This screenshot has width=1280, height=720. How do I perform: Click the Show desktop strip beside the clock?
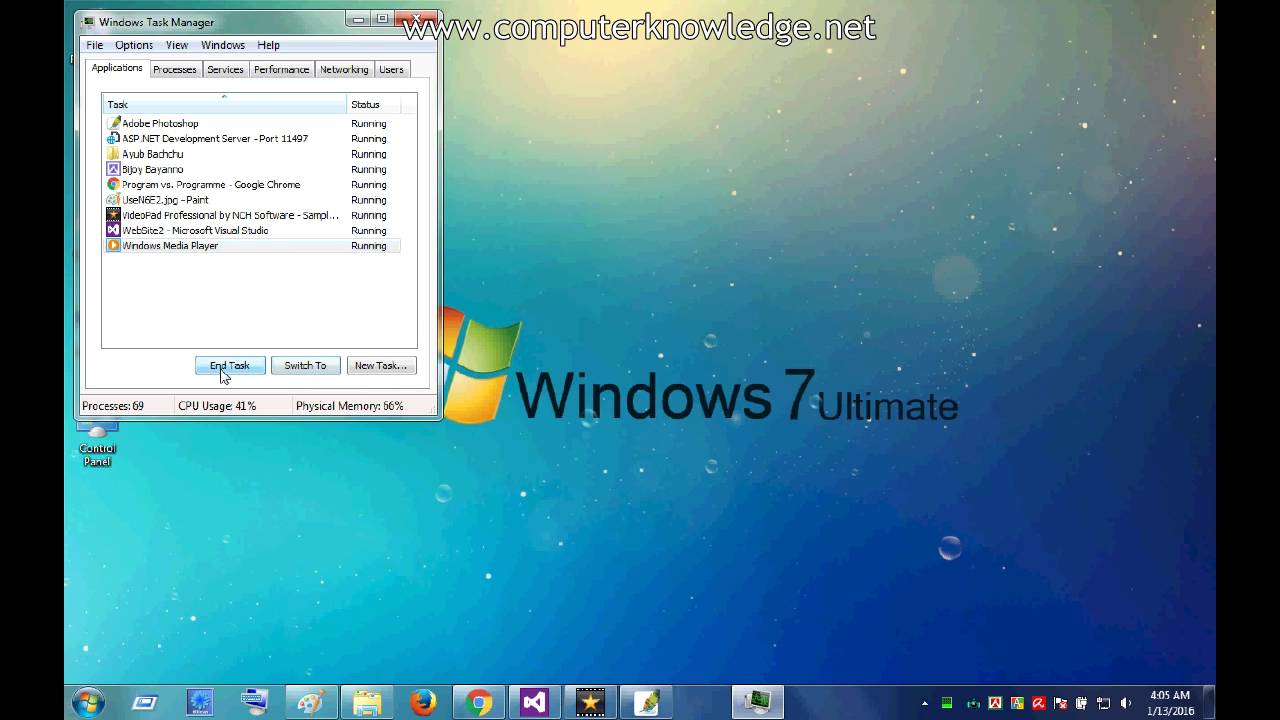click(1208, 703)
